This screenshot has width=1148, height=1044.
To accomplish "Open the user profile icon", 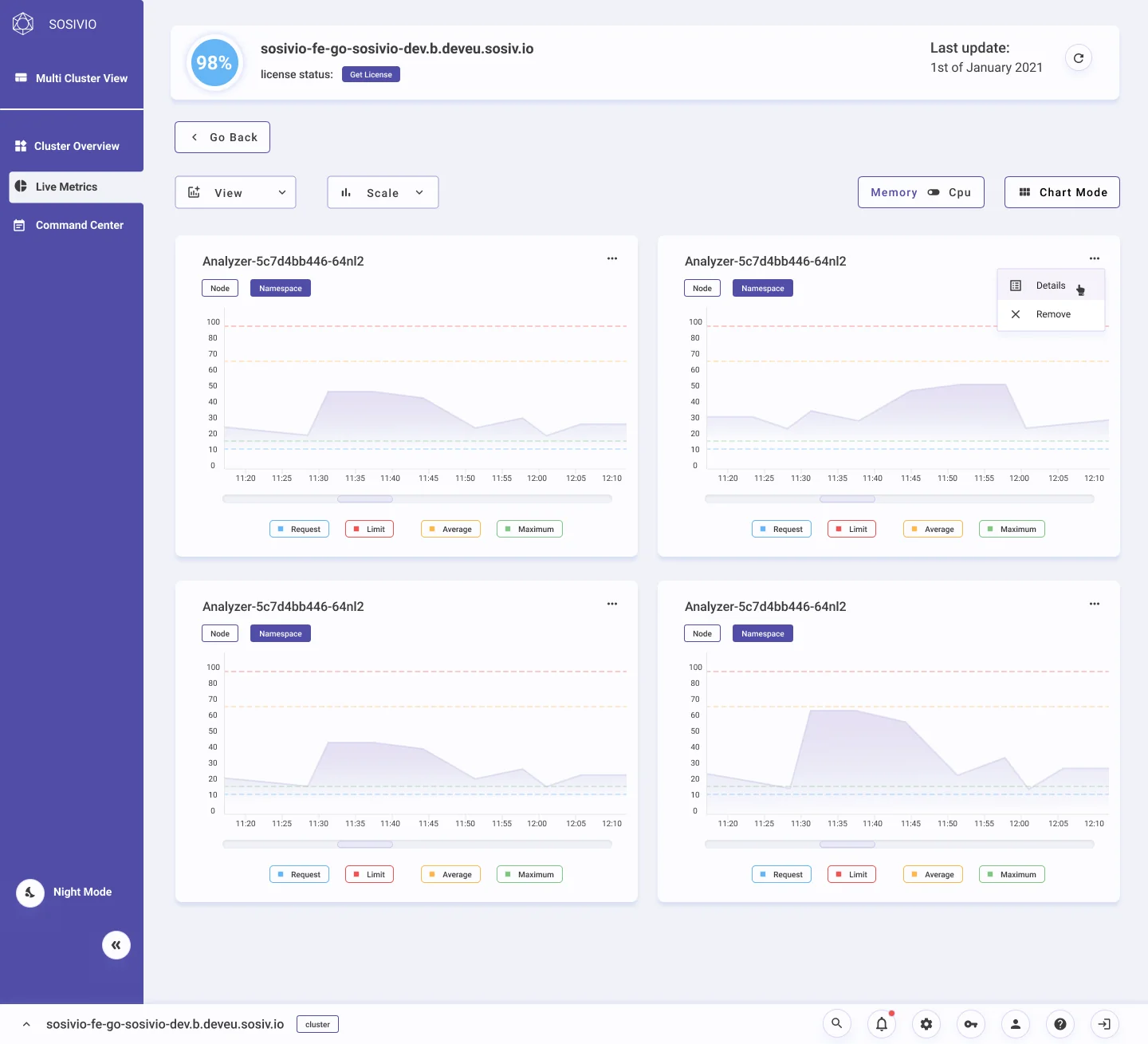I will tap(1016, 1024).
